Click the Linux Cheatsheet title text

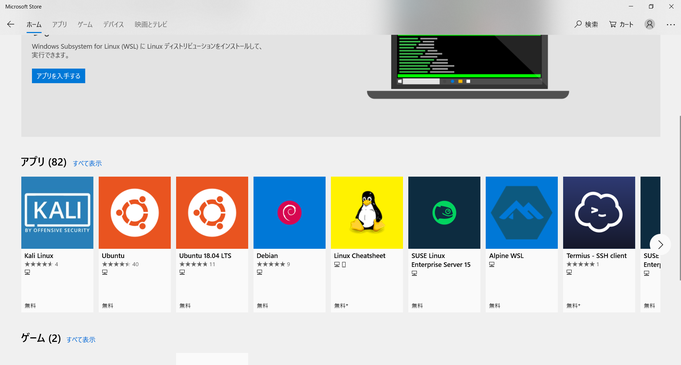point(360,256)
